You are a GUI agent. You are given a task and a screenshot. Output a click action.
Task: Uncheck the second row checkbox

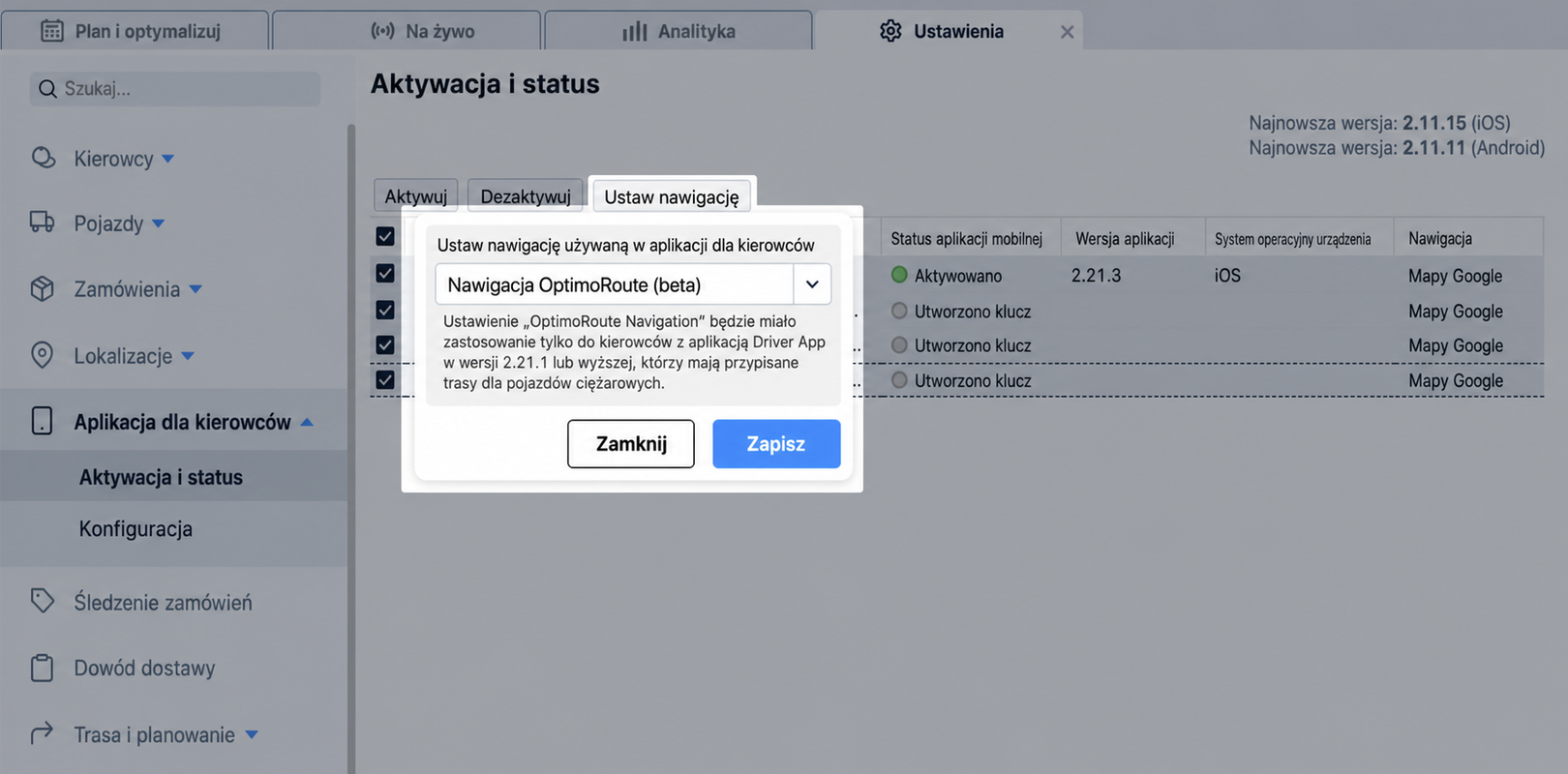[x=385, y=311]
